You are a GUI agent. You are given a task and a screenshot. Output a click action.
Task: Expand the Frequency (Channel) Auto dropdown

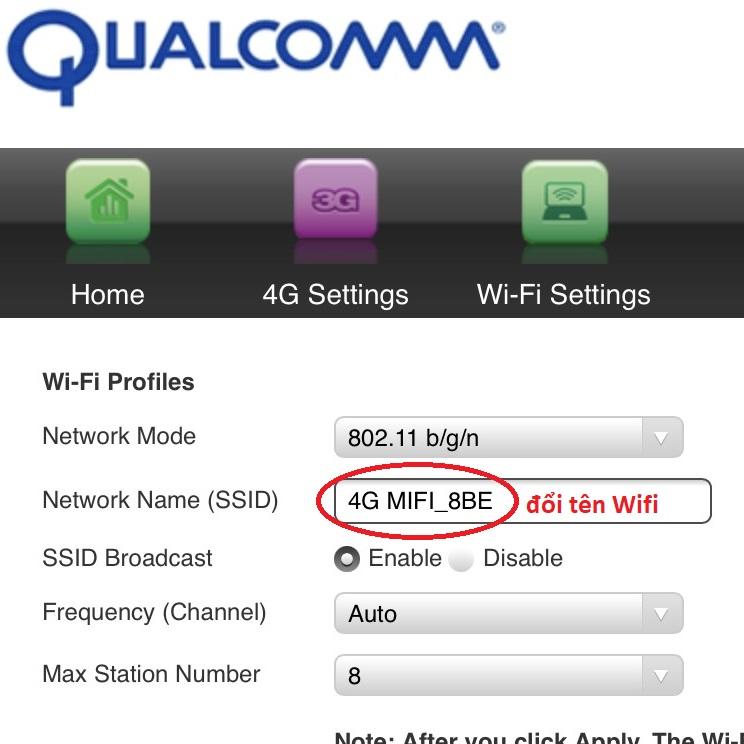pyautogui.click(x=509, y=613)
